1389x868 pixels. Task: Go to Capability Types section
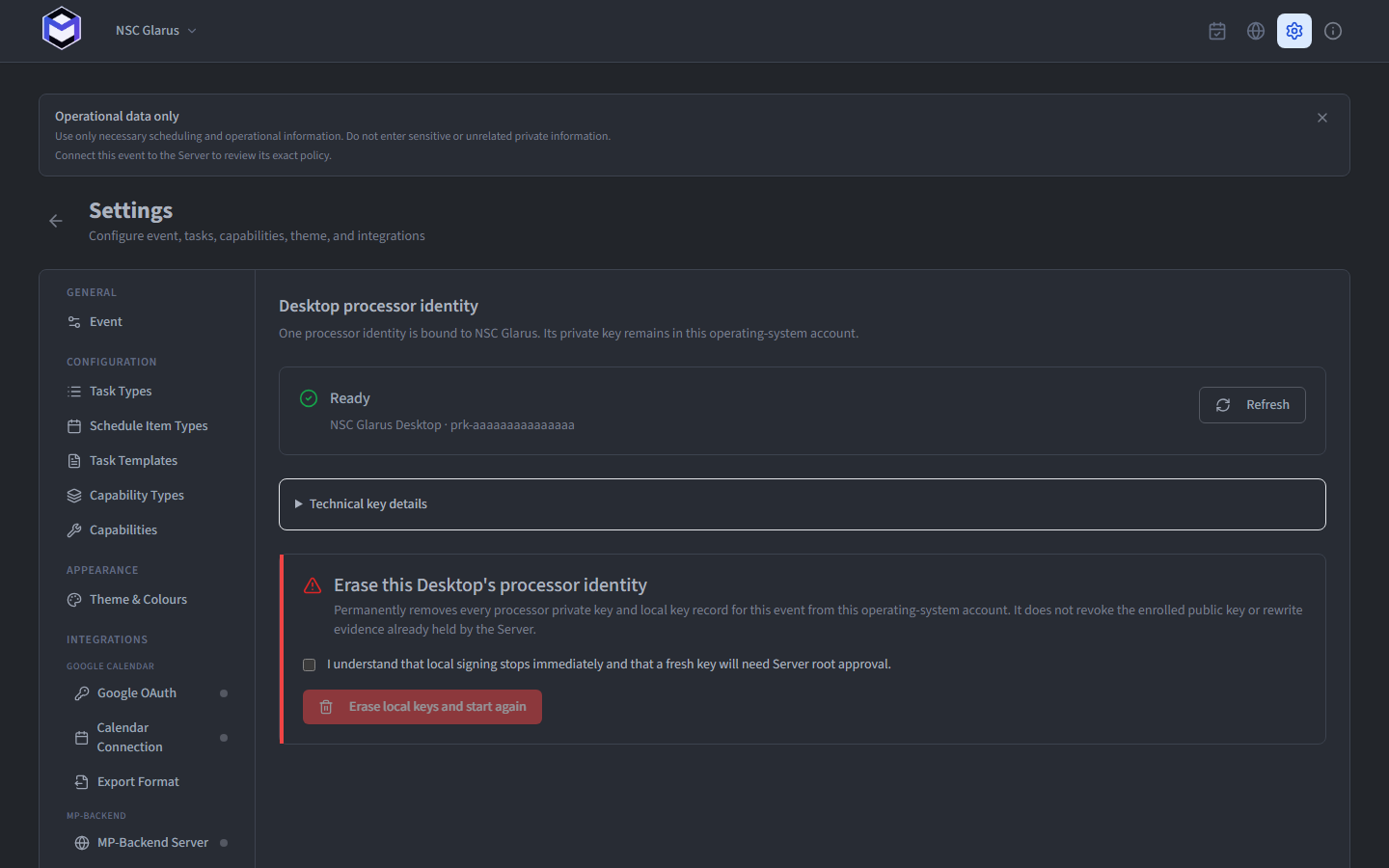tap(147, 496)
